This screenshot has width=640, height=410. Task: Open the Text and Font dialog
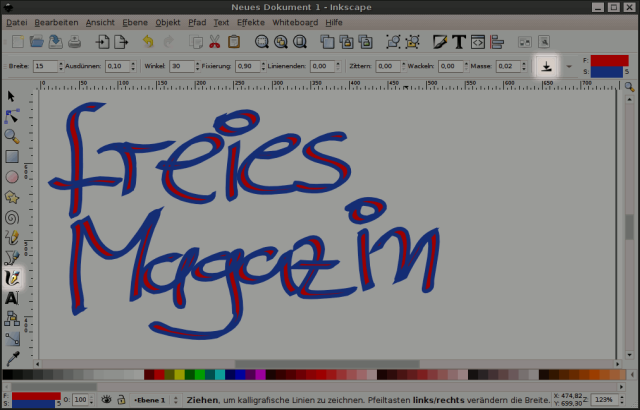point(459,42)
